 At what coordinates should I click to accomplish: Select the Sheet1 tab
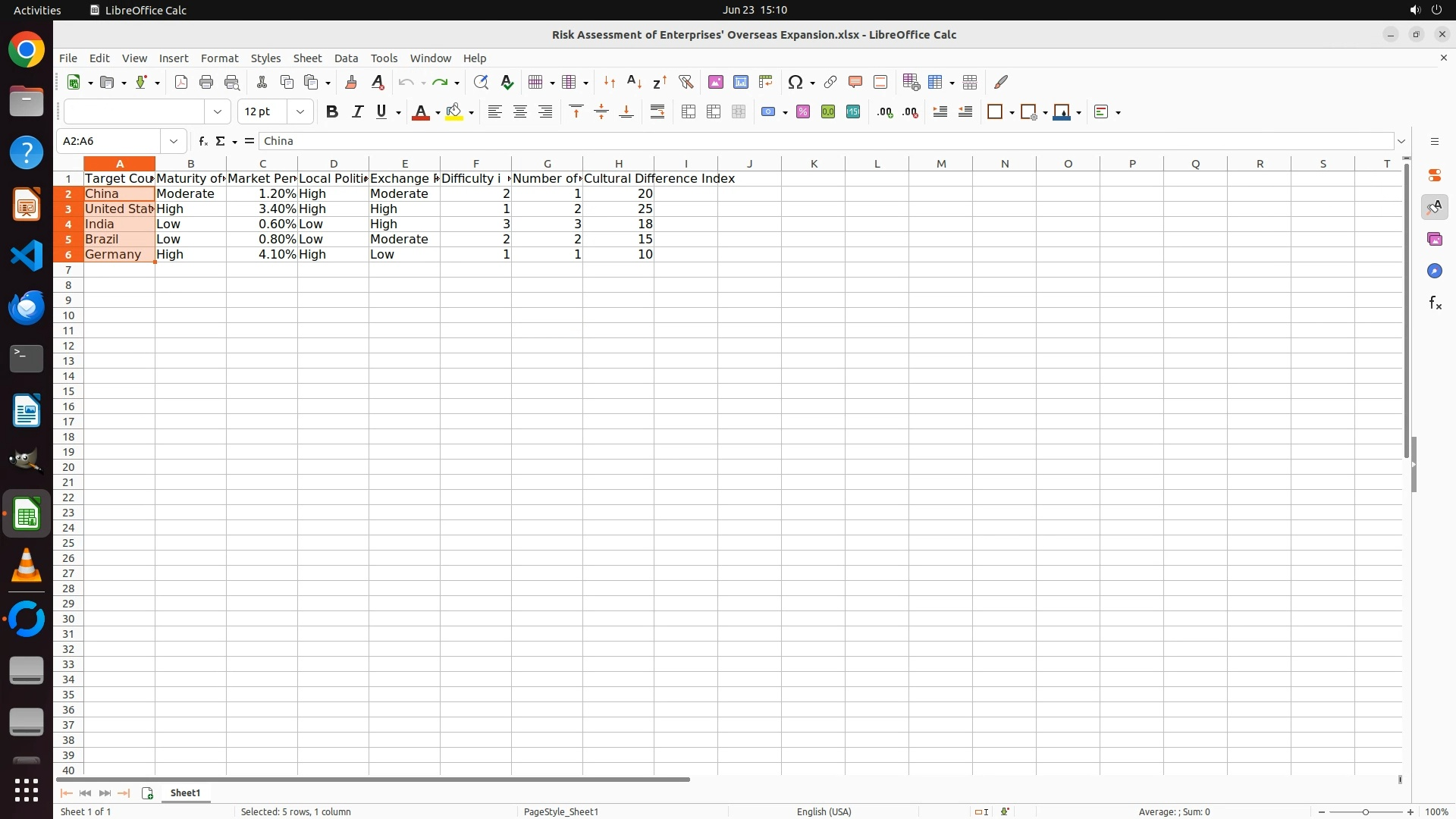click(185, 793)
